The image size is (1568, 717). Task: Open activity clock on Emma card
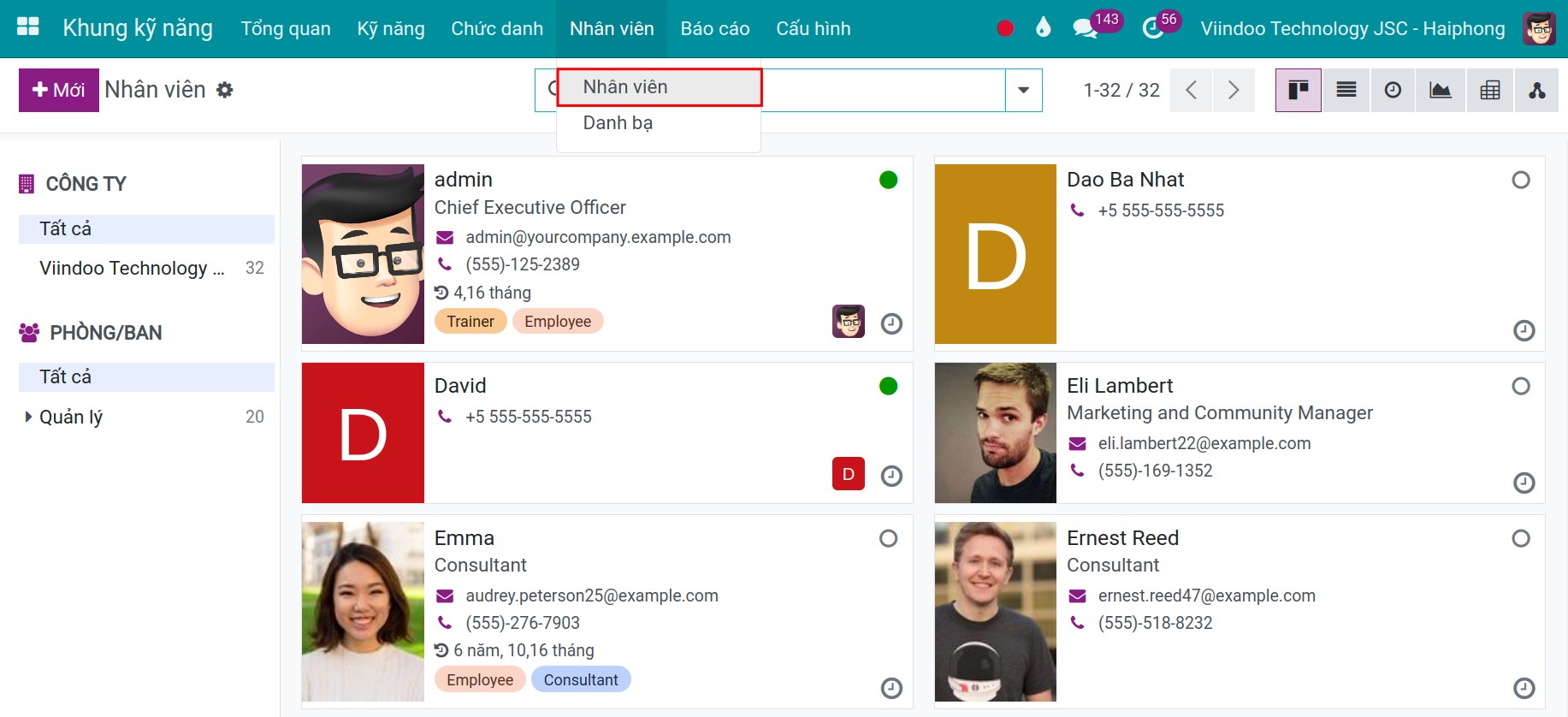pyautogui.click(x=891, y=688)
